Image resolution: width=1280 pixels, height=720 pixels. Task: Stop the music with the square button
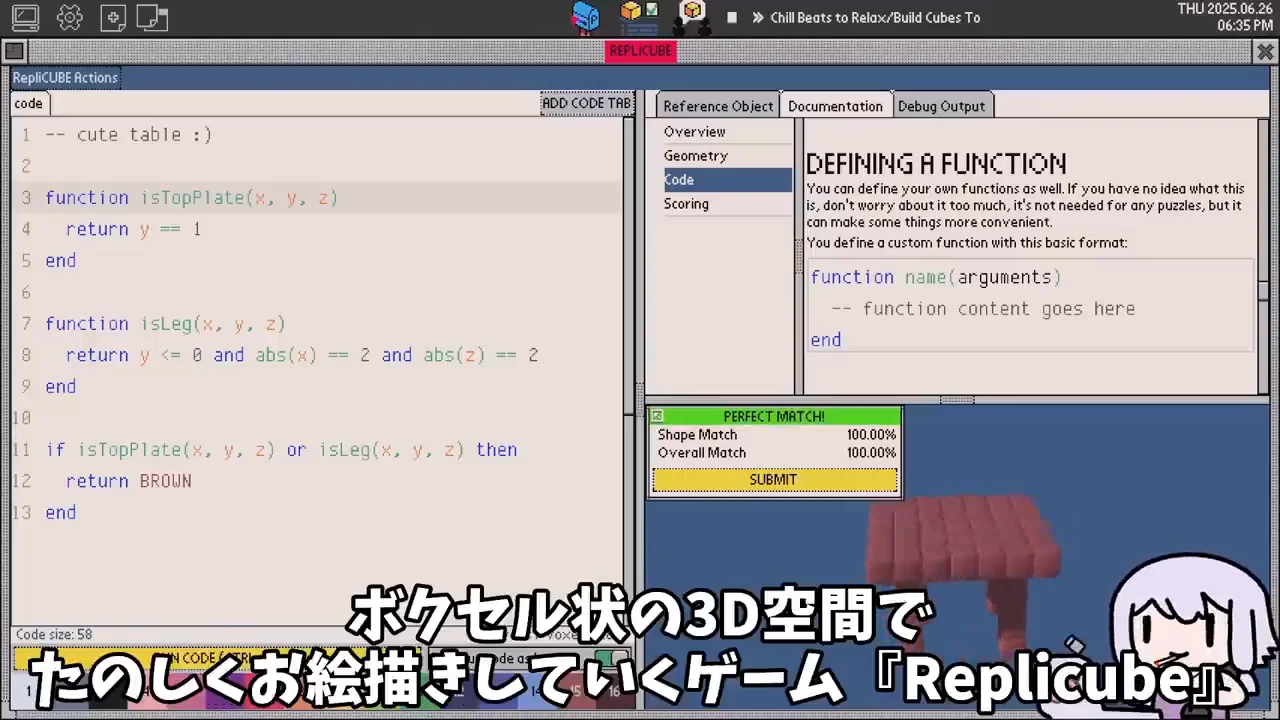(732, 18)
